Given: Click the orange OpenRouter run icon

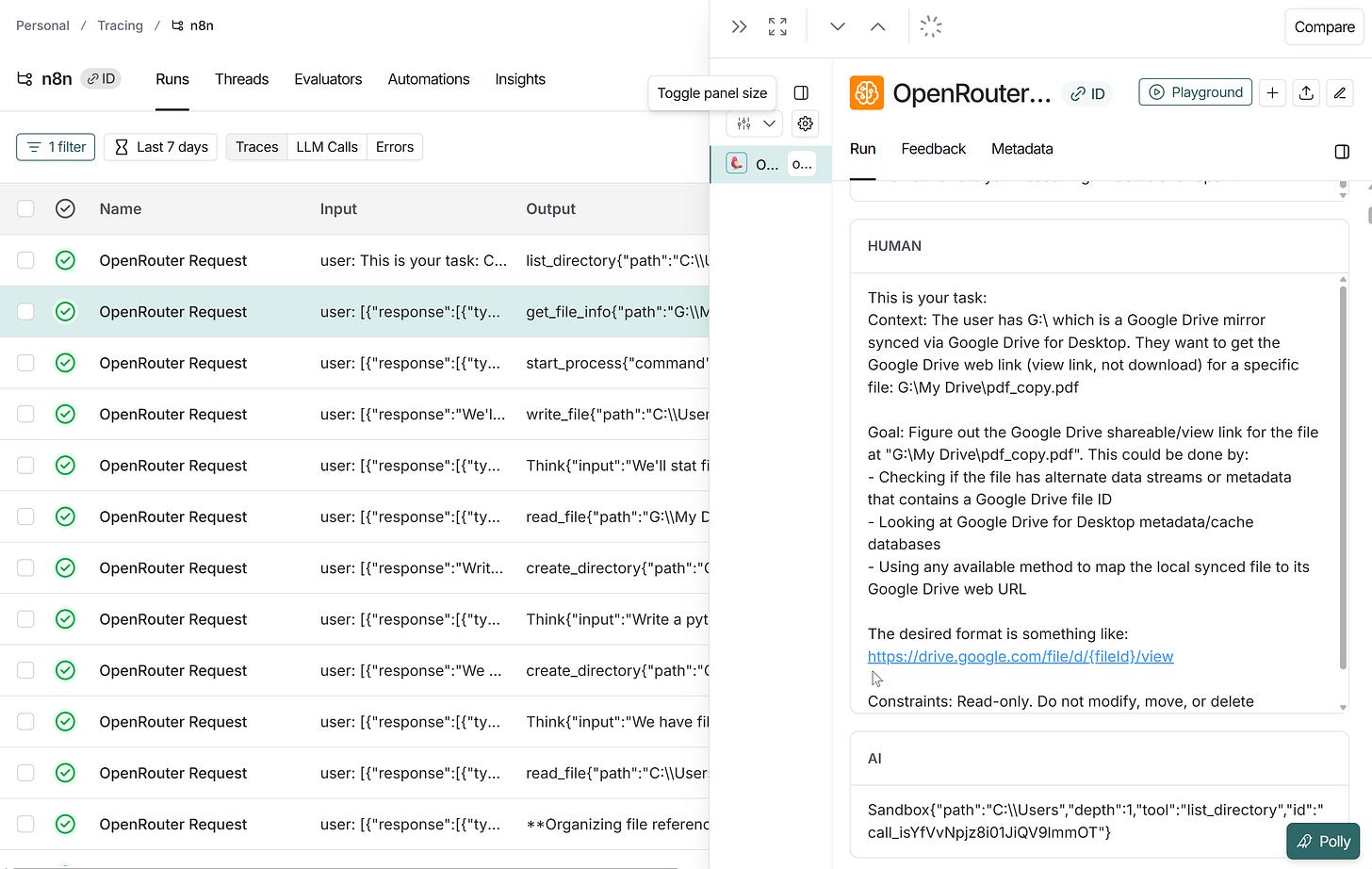Looking at the screenshot, I should 865,91.
